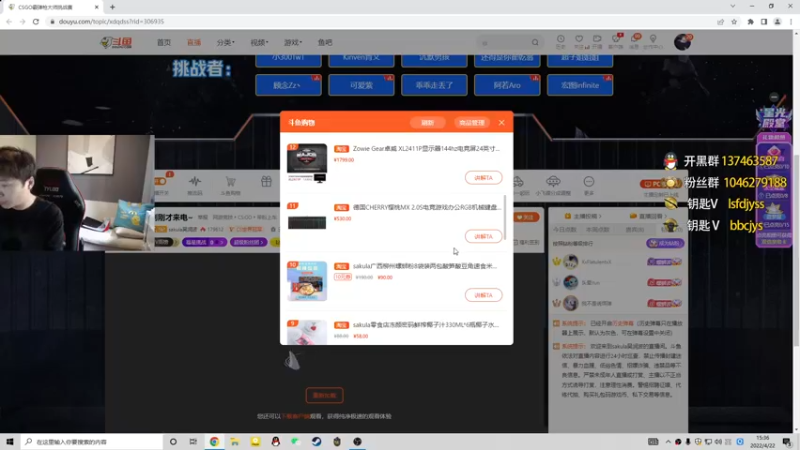
Task: Select challenger 宏图infinite
Action: pyautogui.click(x=580, y=85)
